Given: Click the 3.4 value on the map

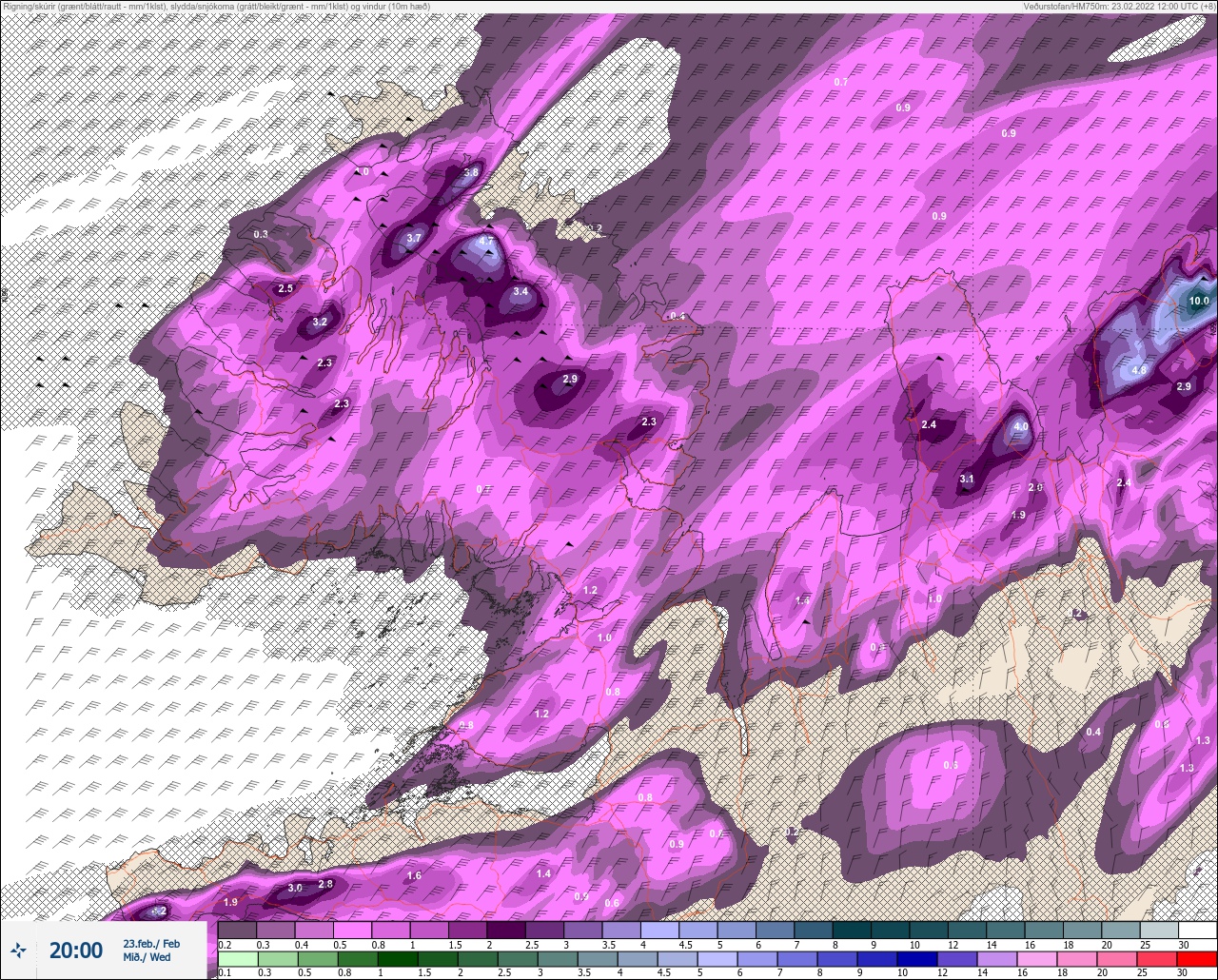Looking at the screenshot, I should pos(520,292).
